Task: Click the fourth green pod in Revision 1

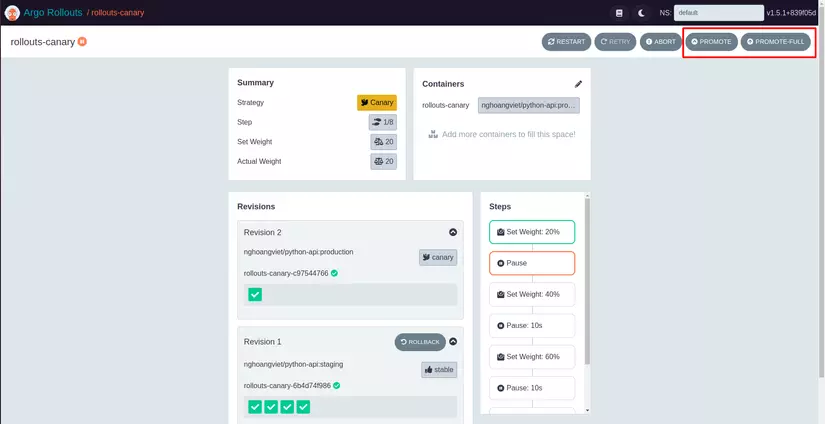Action: [303, 407]
